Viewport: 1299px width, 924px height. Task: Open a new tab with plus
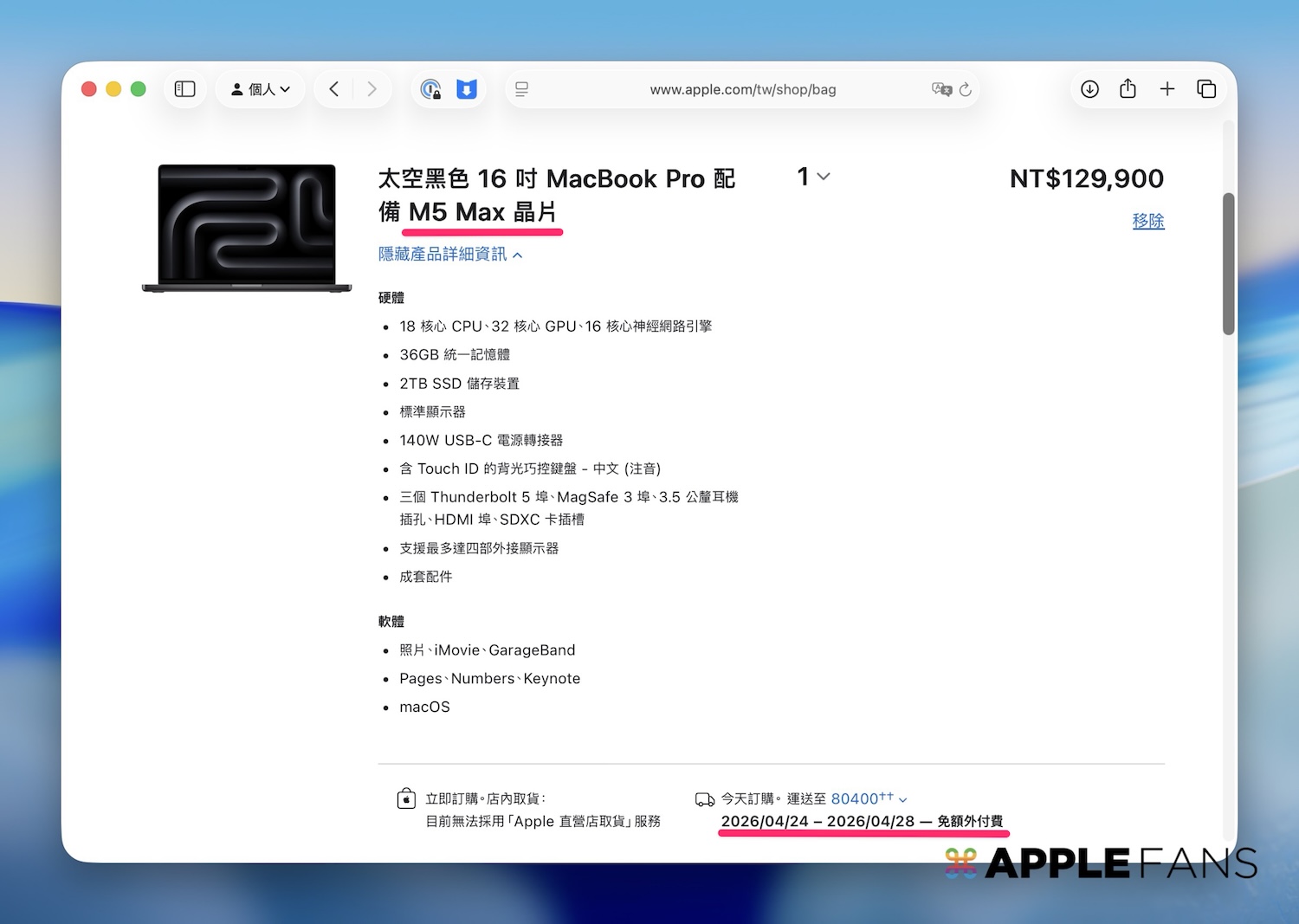pyautogui.click(x=1167, y=89)
